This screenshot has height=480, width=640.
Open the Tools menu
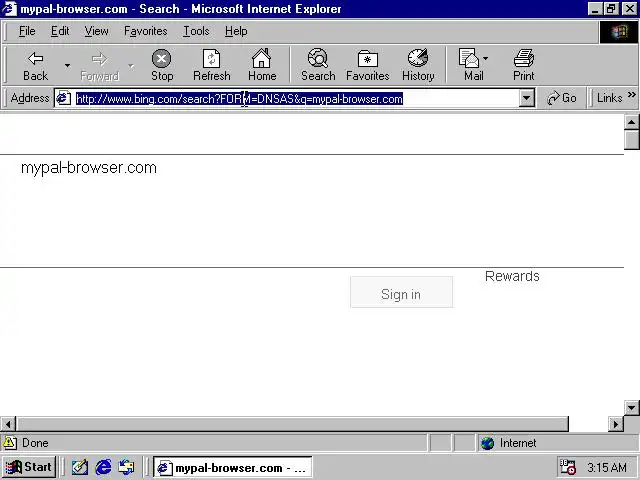click(x=196, y=31)
